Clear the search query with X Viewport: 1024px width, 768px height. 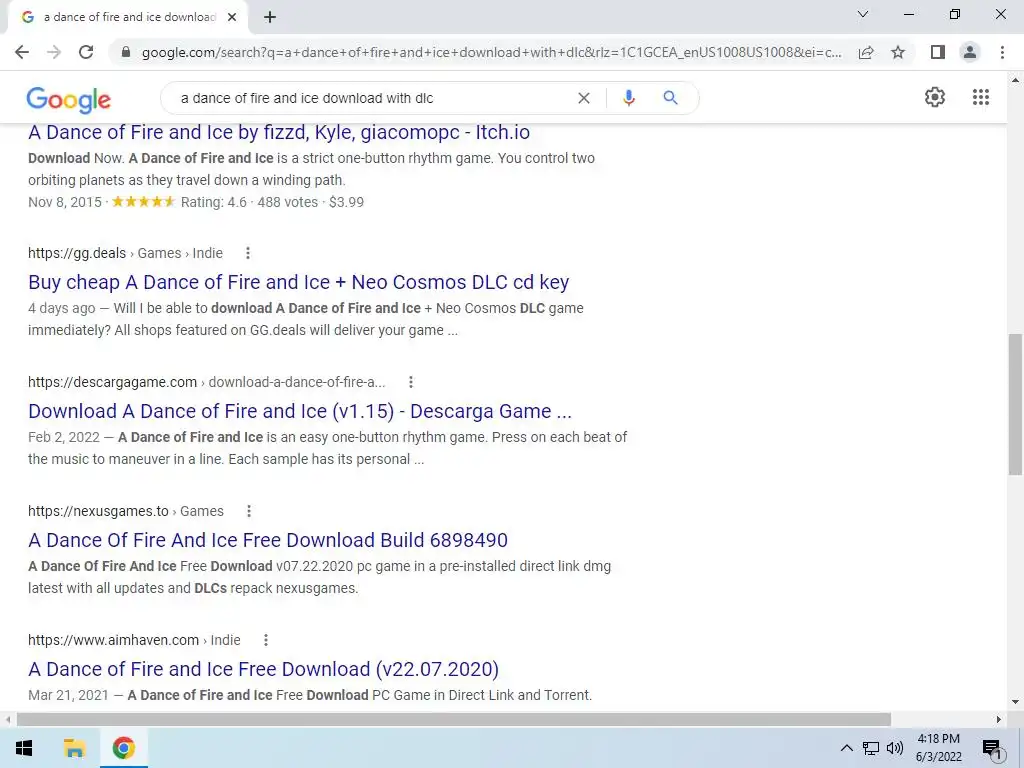(584, 98)
